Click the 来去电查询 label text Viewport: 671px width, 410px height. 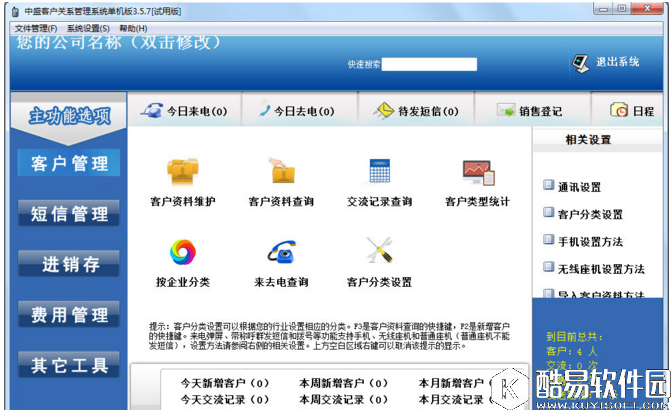(x=282, y=282)
